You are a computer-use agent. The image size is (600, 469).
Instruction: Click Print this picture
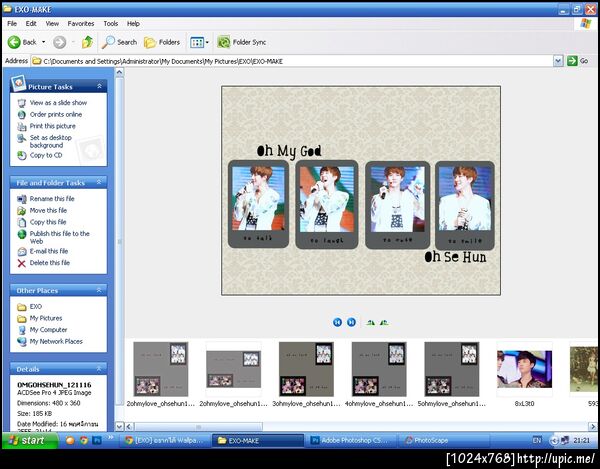47,126
